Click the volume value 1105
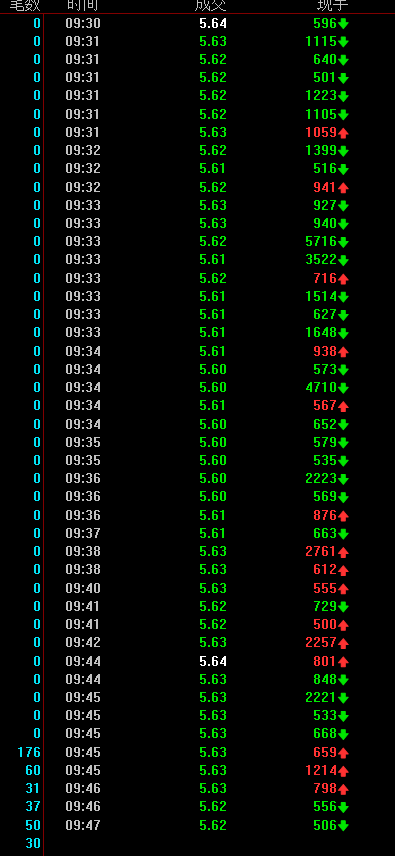Viewport: 395px width, 856px height. click(321, 114)
